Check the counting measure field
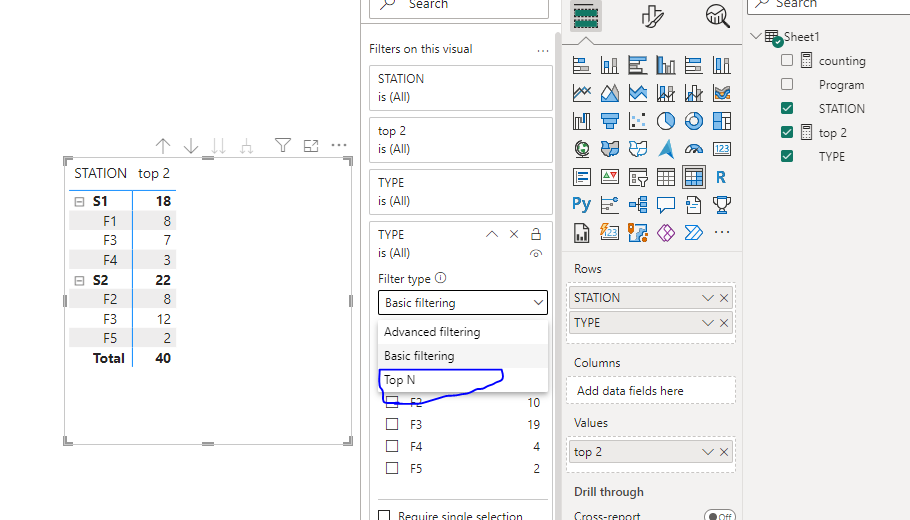 tap(787, 60)
